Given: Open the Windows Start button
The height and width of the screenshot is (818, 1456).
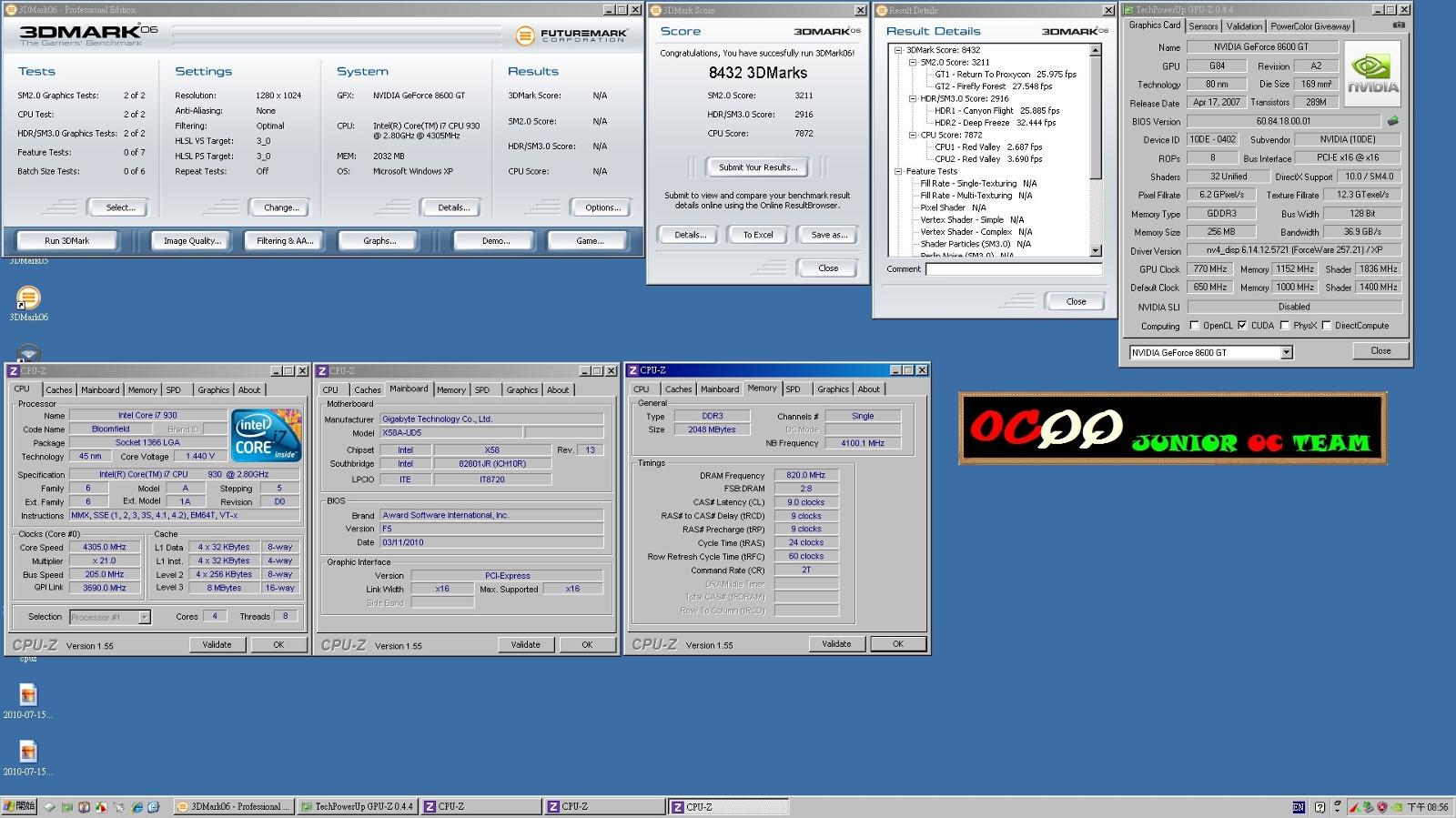Looking at the screenshot, I should pos(20,806).
